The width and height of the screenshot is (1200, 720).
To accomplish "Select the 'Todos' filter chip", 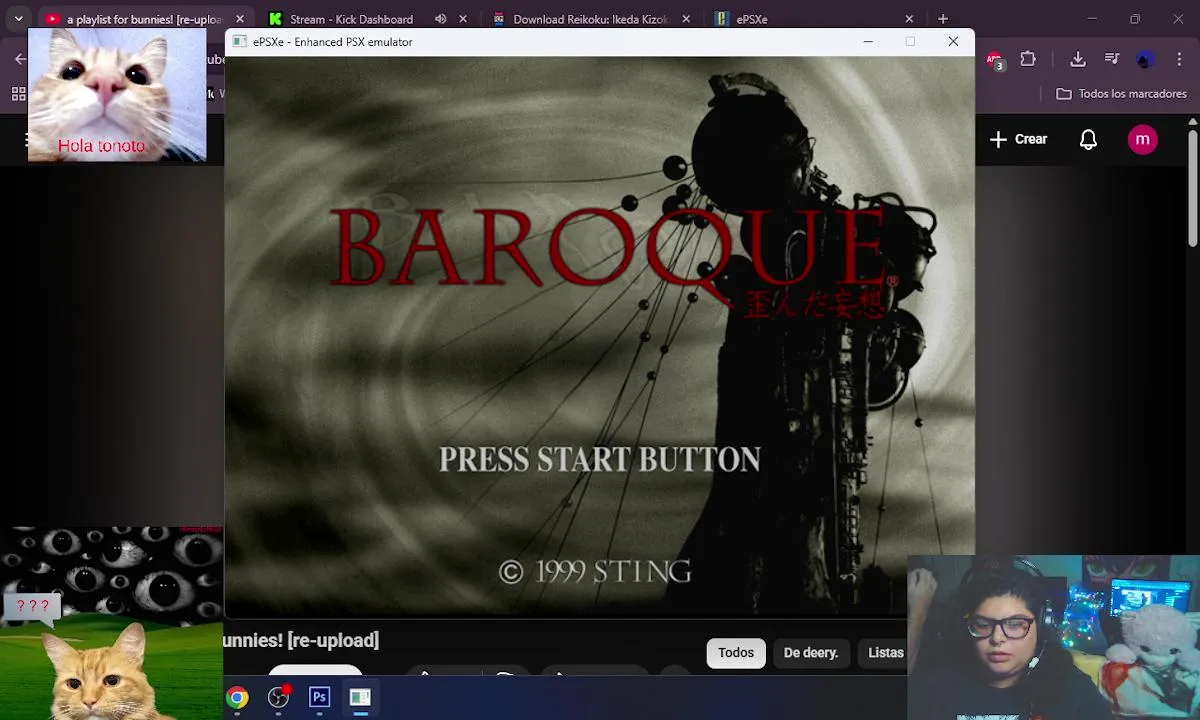I will tap(736, 653).
